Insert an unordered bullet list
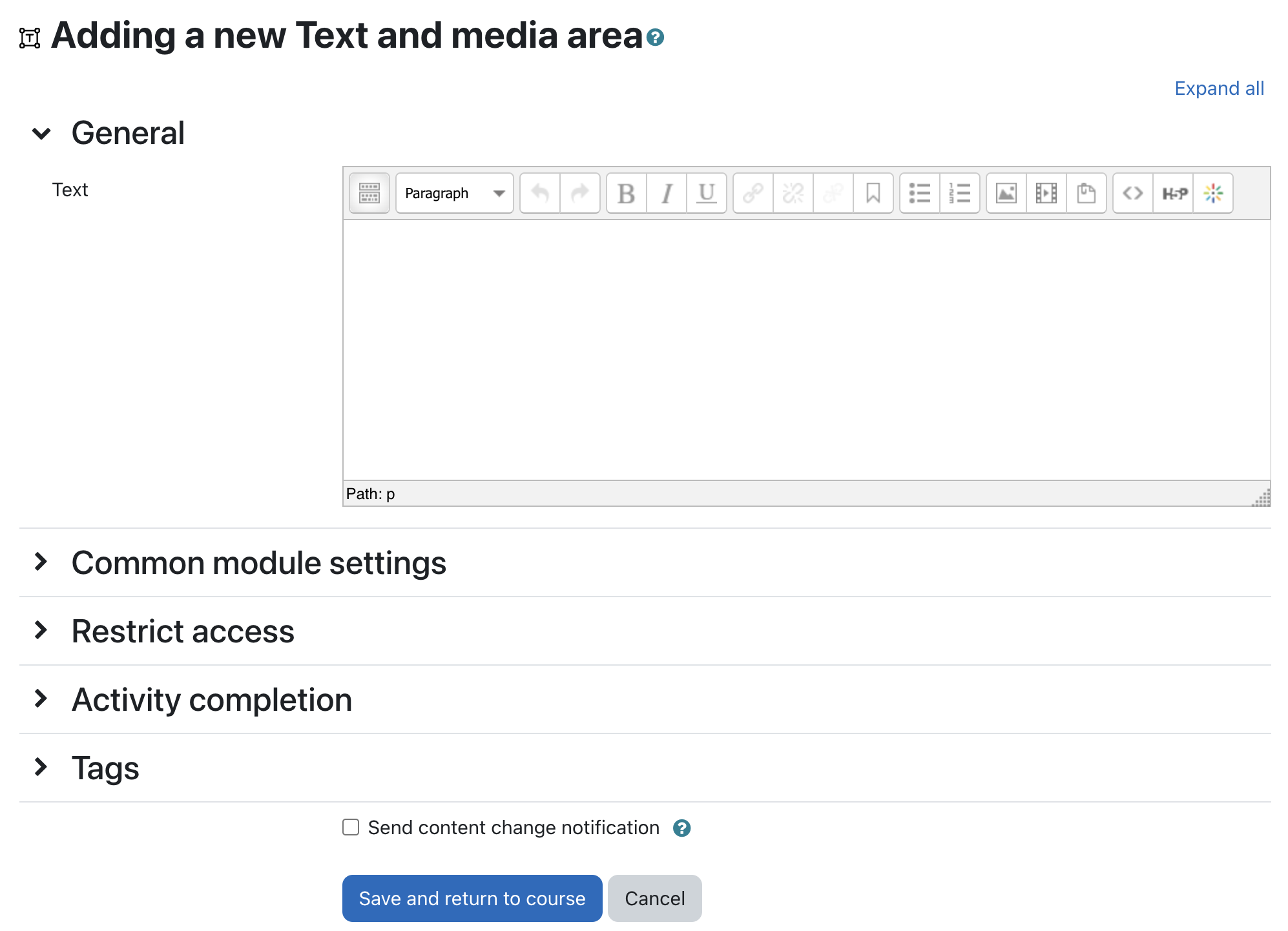The image size is (1288, 931). point(919,193)
